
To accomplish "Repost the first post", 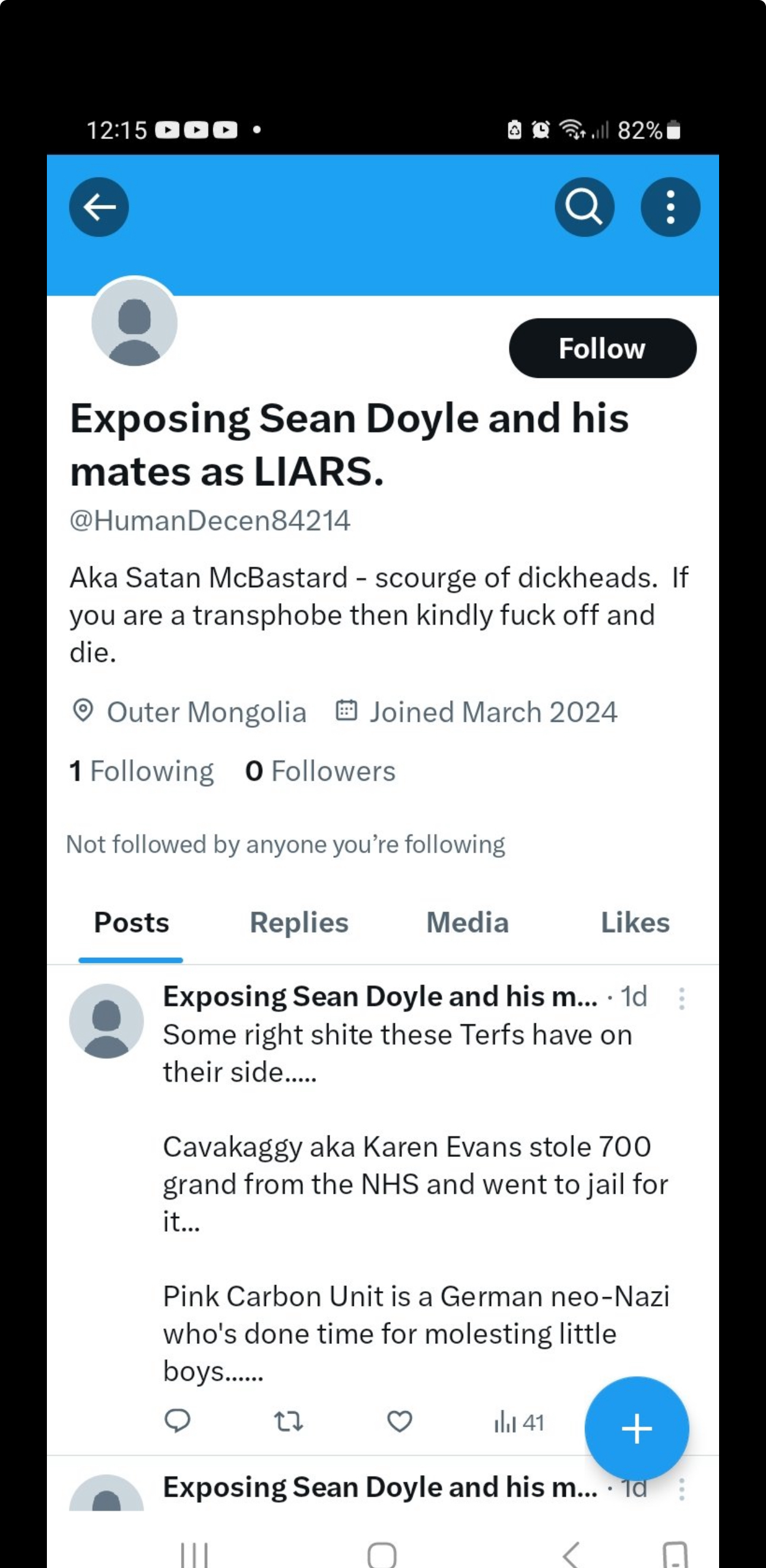I will click(289, 1422).
